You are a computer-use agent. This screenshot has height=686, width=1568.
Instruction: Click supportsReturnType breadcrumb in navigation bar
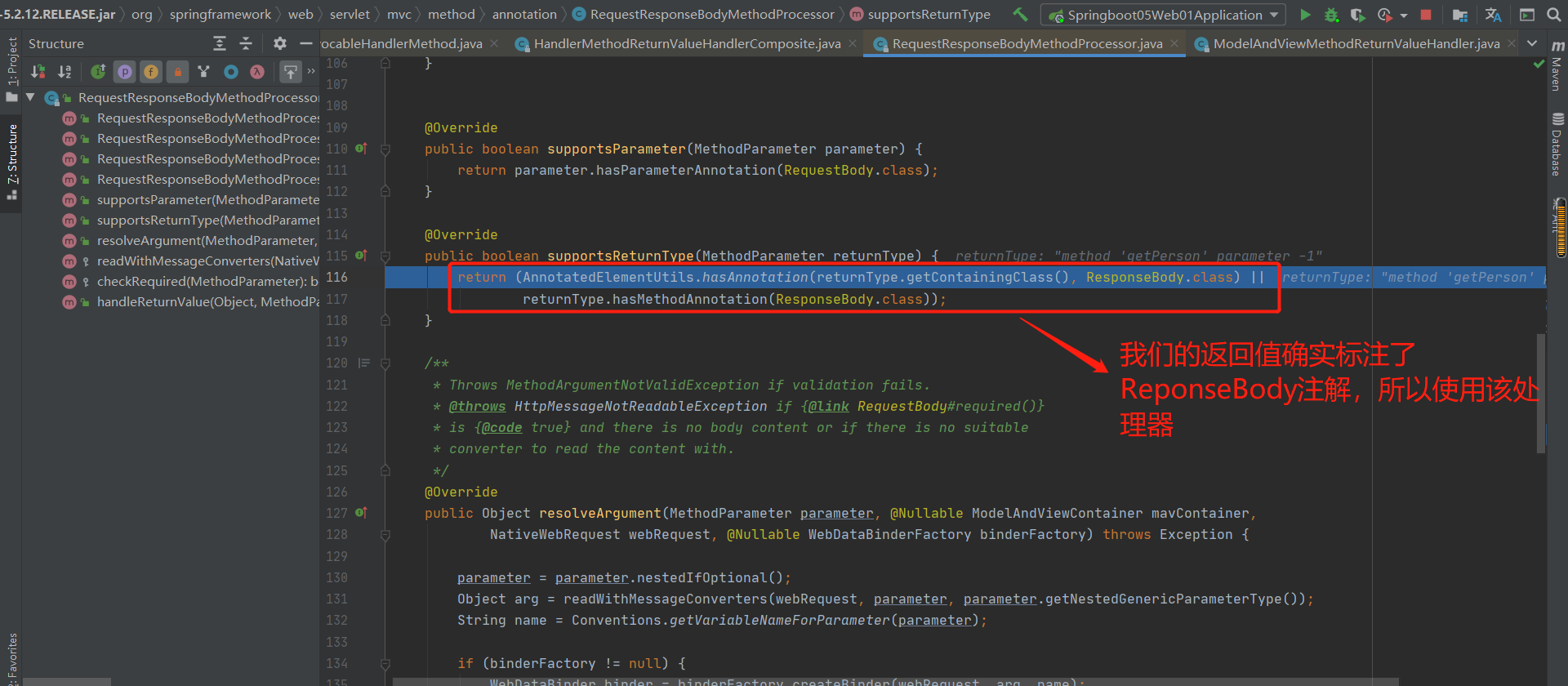(x=920, y=15)
